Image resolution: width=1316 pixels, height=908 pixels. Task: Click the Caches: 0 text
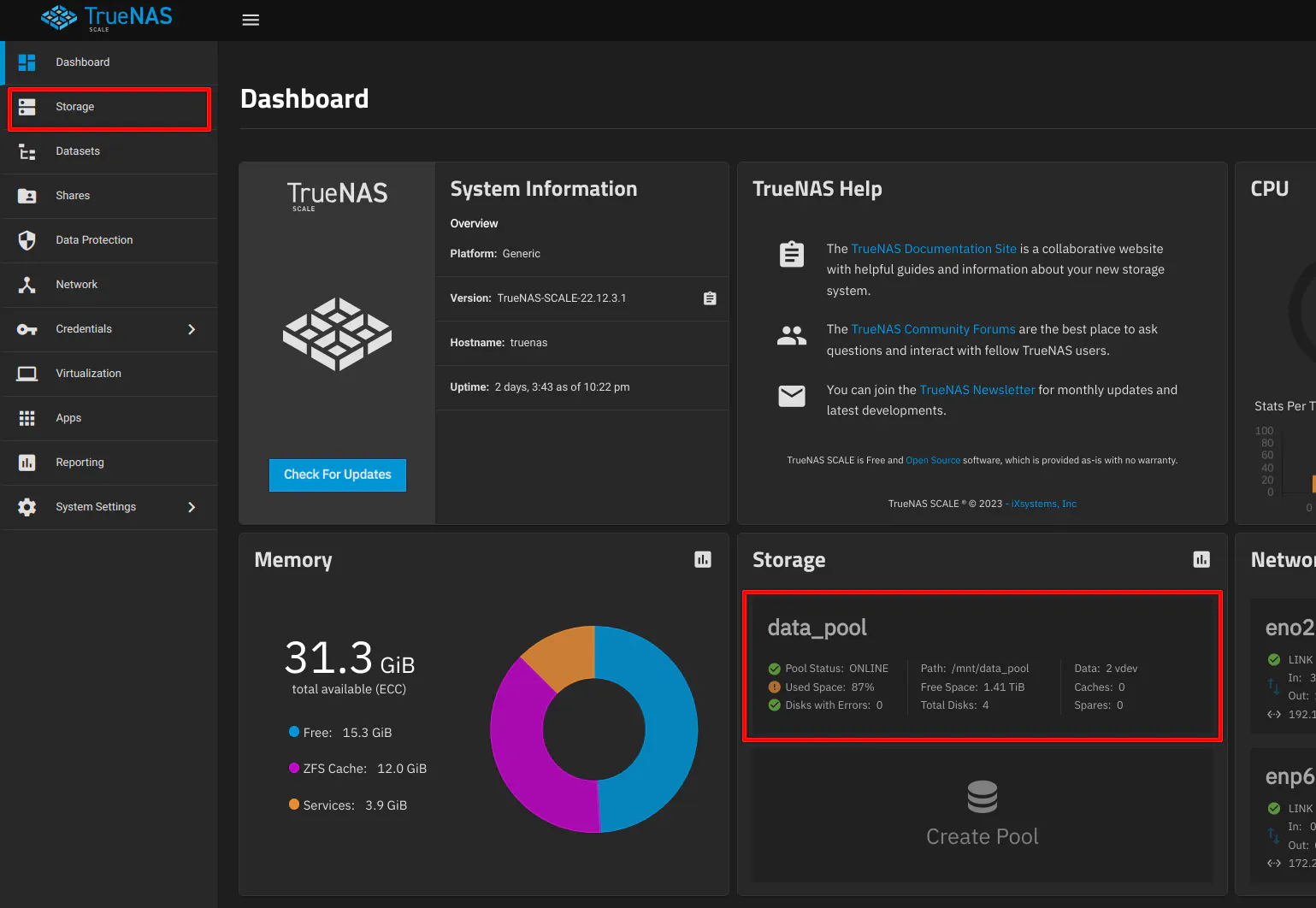(1100, 687)
